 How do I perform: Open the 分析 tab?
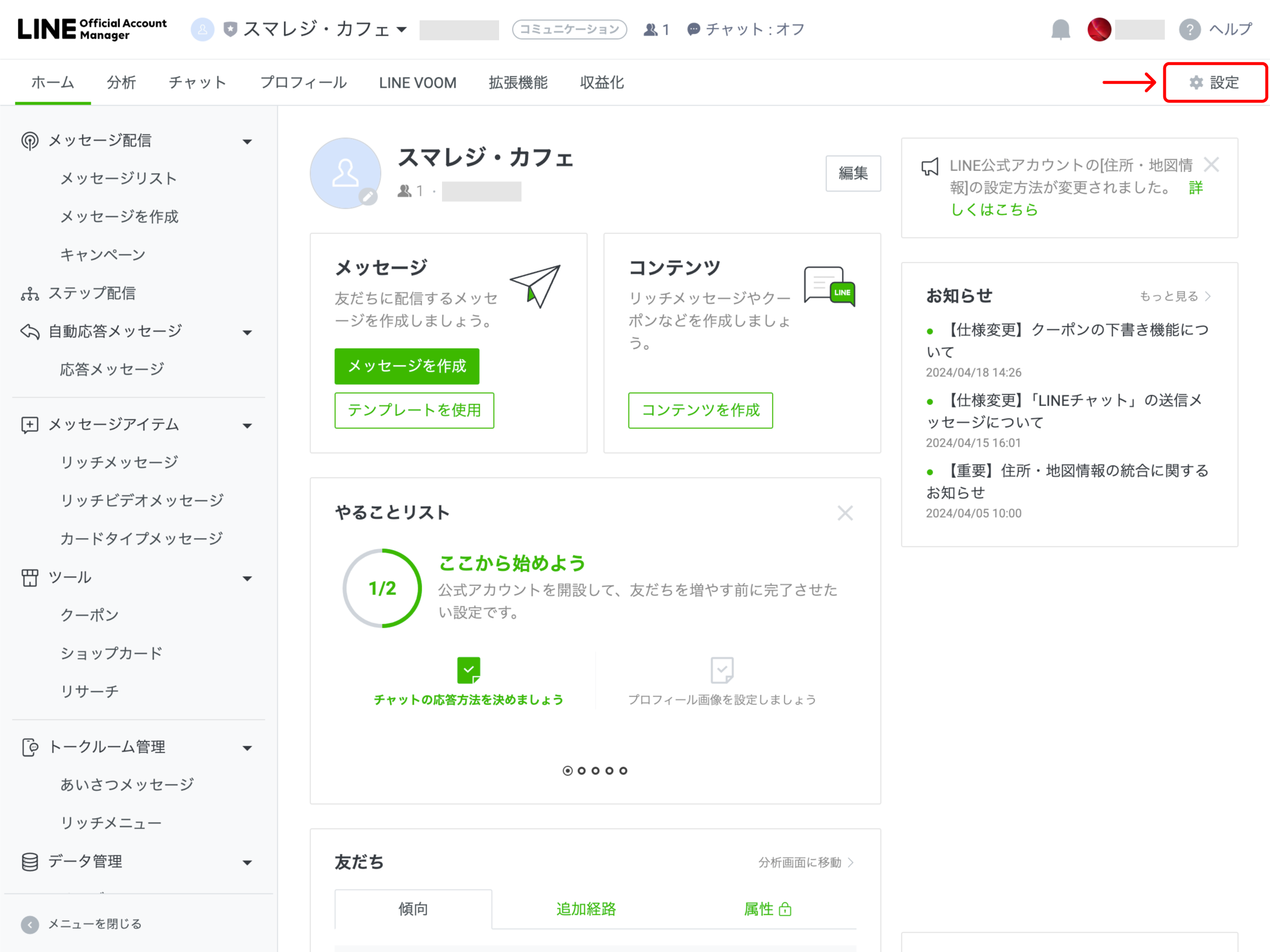click(x=121, y=83)
